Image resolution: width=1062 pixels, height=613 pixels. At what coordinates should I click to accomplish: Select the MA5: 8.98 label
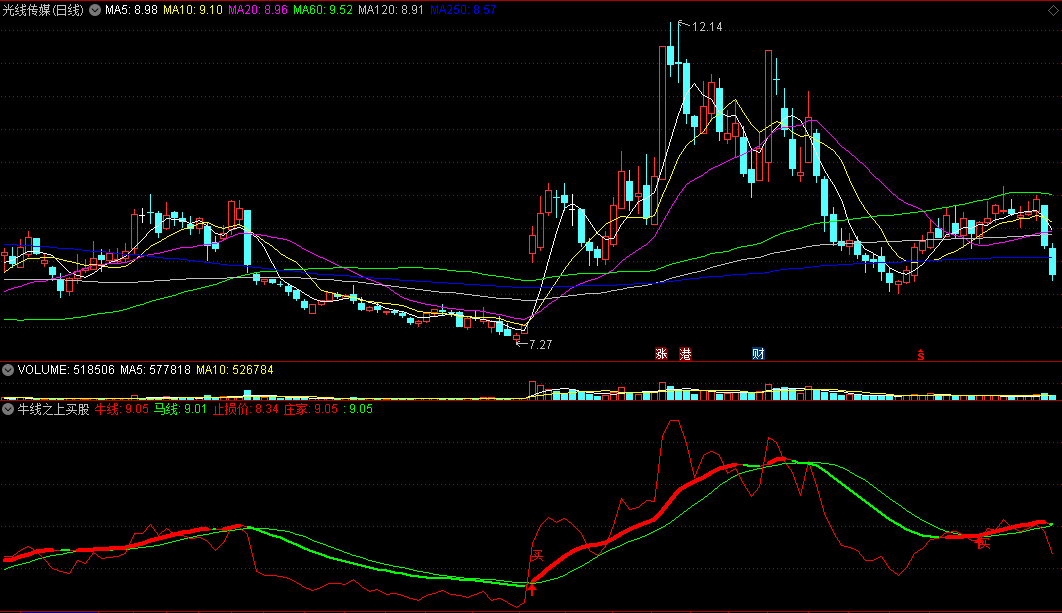coord(131,10)
